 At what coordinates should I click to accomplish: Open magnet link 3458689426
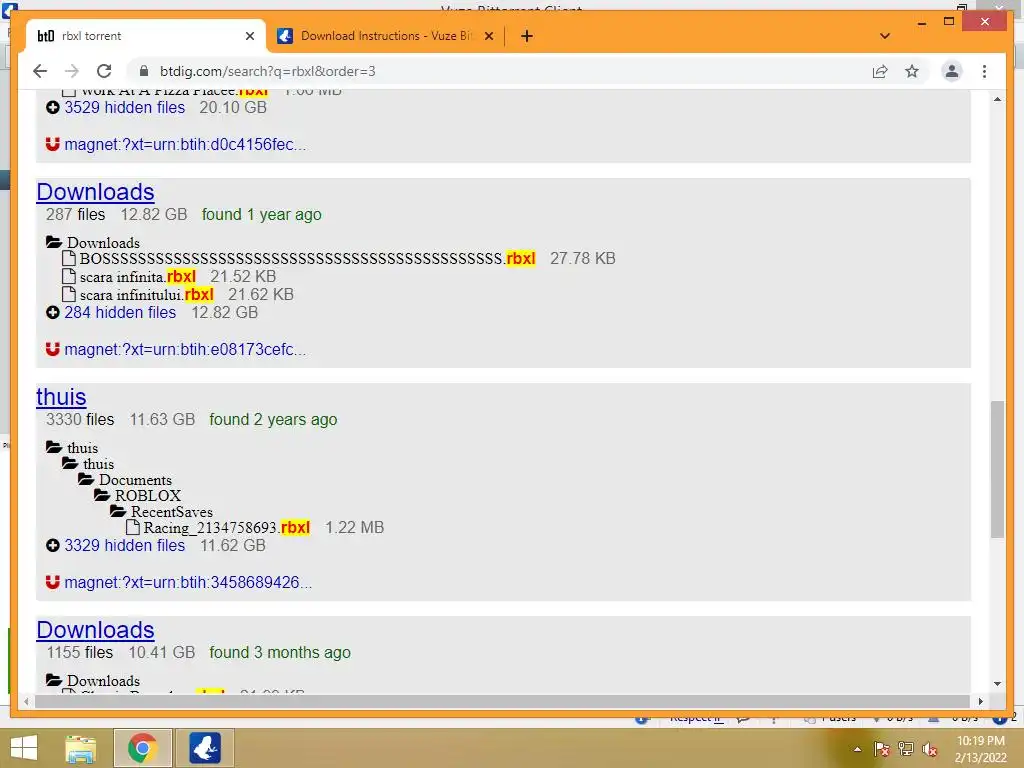coord(188,583)
